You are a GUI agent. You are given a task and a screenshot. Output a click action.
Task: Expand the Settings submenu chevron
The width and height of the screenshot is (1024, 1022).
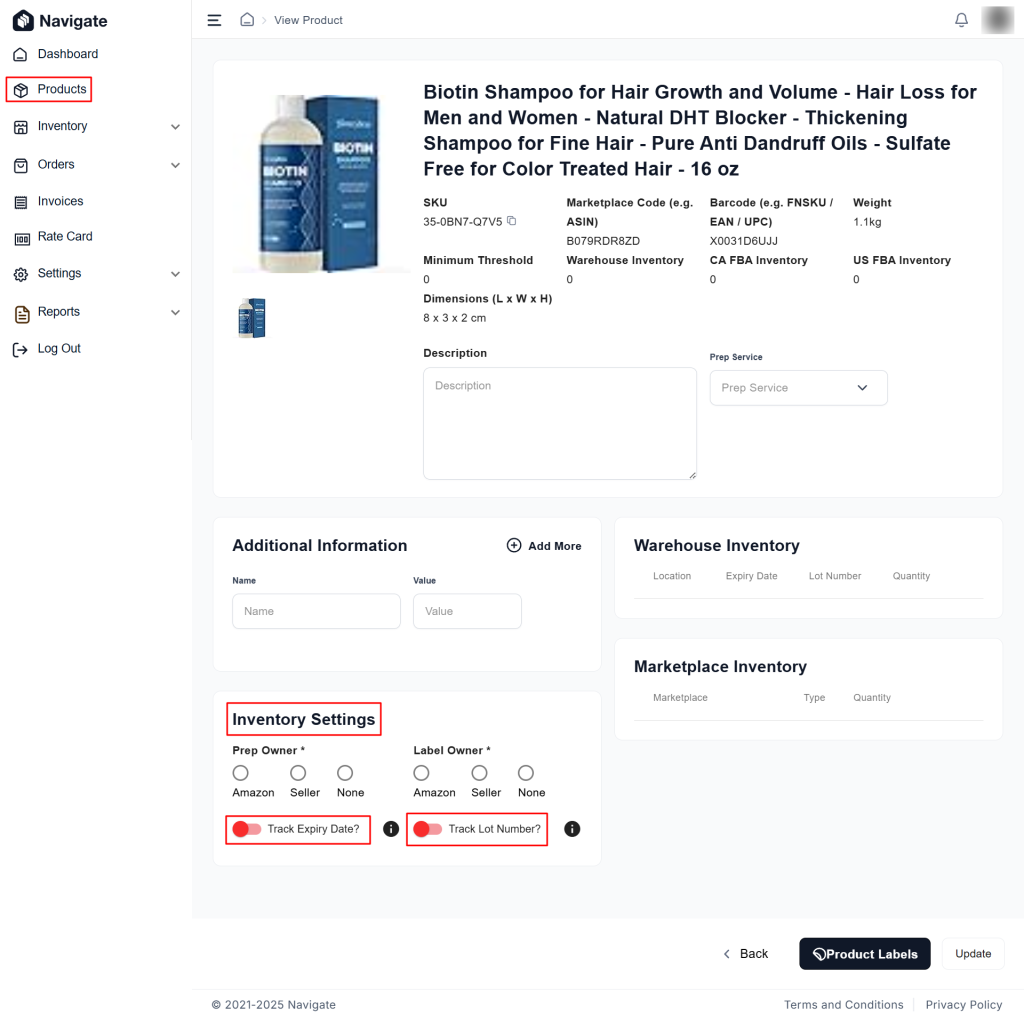point(175,274)
